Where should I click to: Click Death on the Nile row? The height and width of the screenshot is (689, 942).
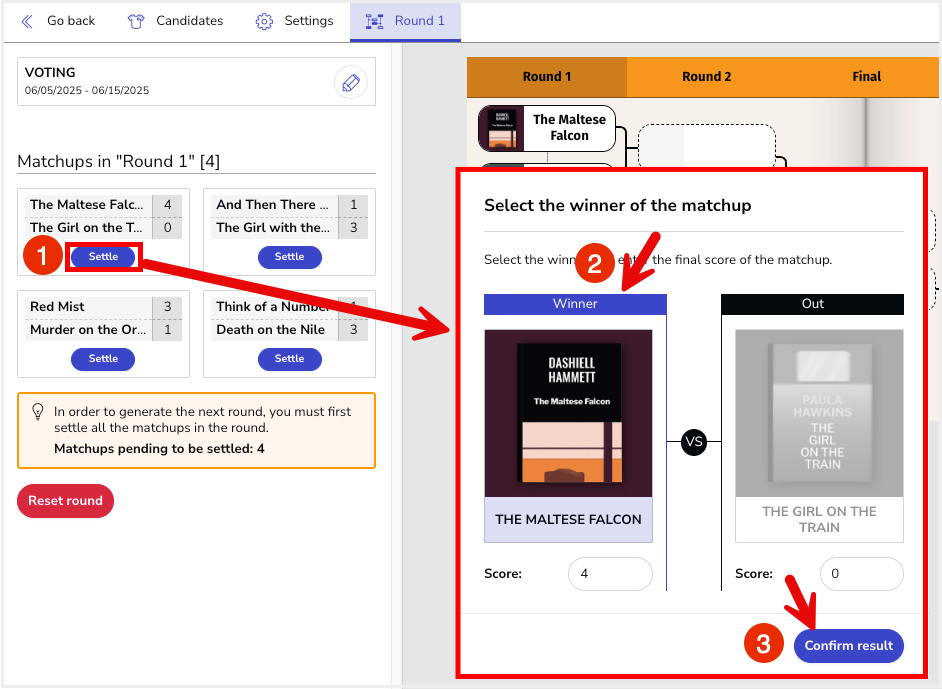point(292,330)
